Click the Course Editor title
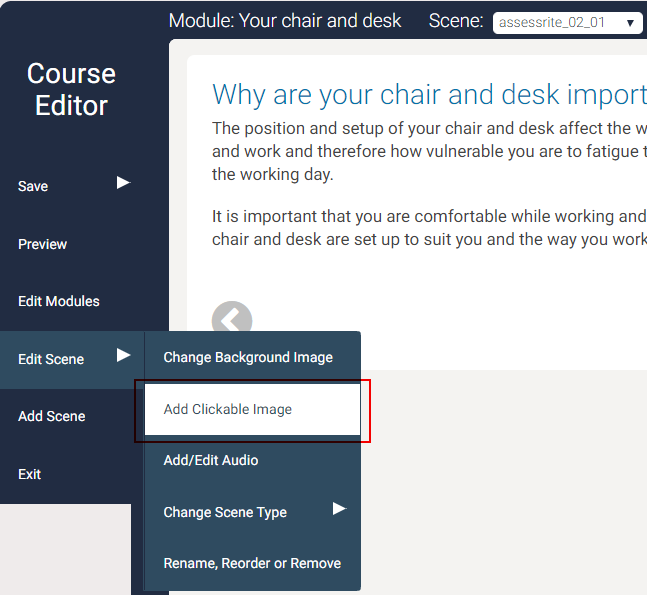 71,89
